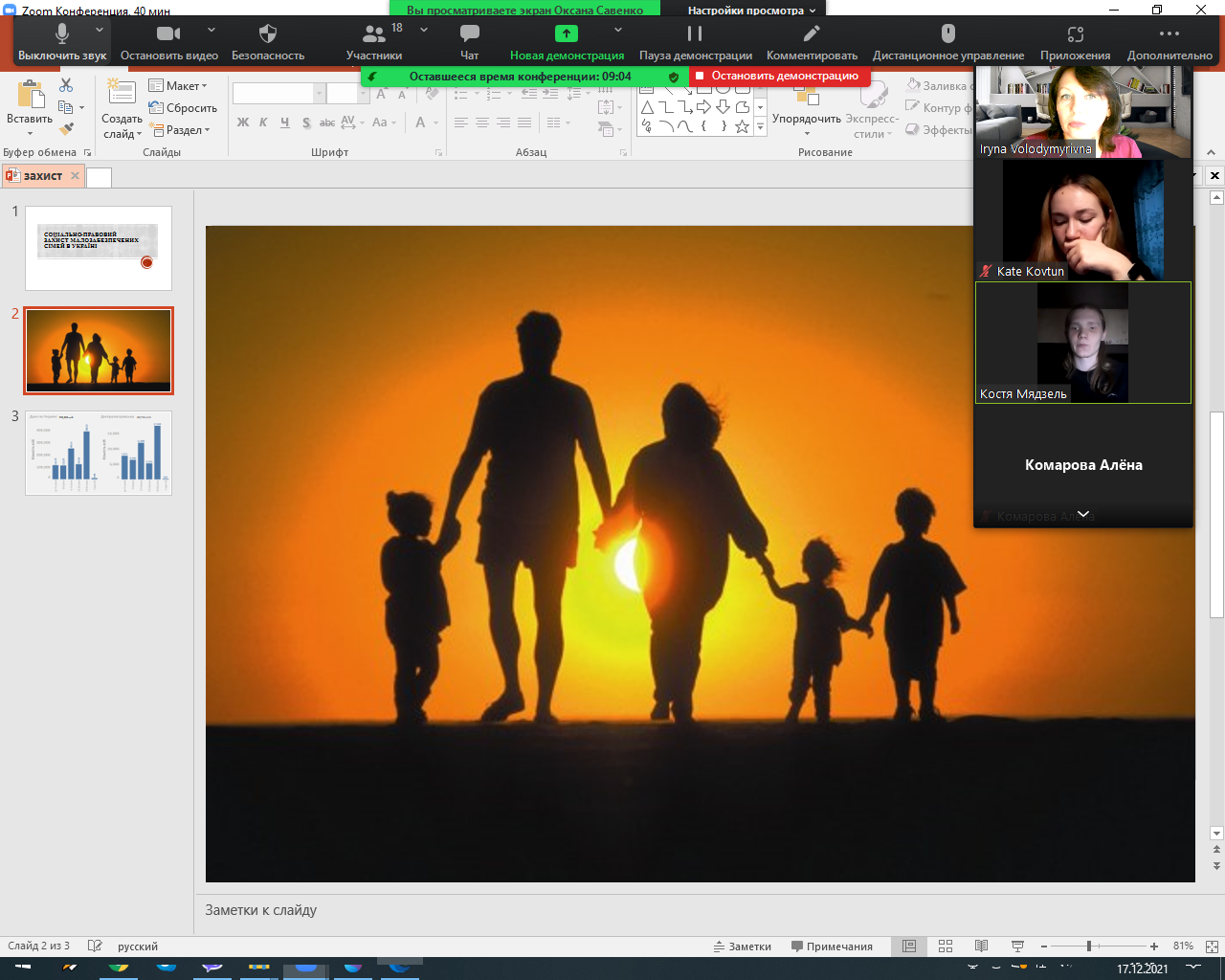Image resolution: width=1225 pixels, height=980 pixels.
Task: Toggle bold Ж formatting
Action: tap(243, 122)
